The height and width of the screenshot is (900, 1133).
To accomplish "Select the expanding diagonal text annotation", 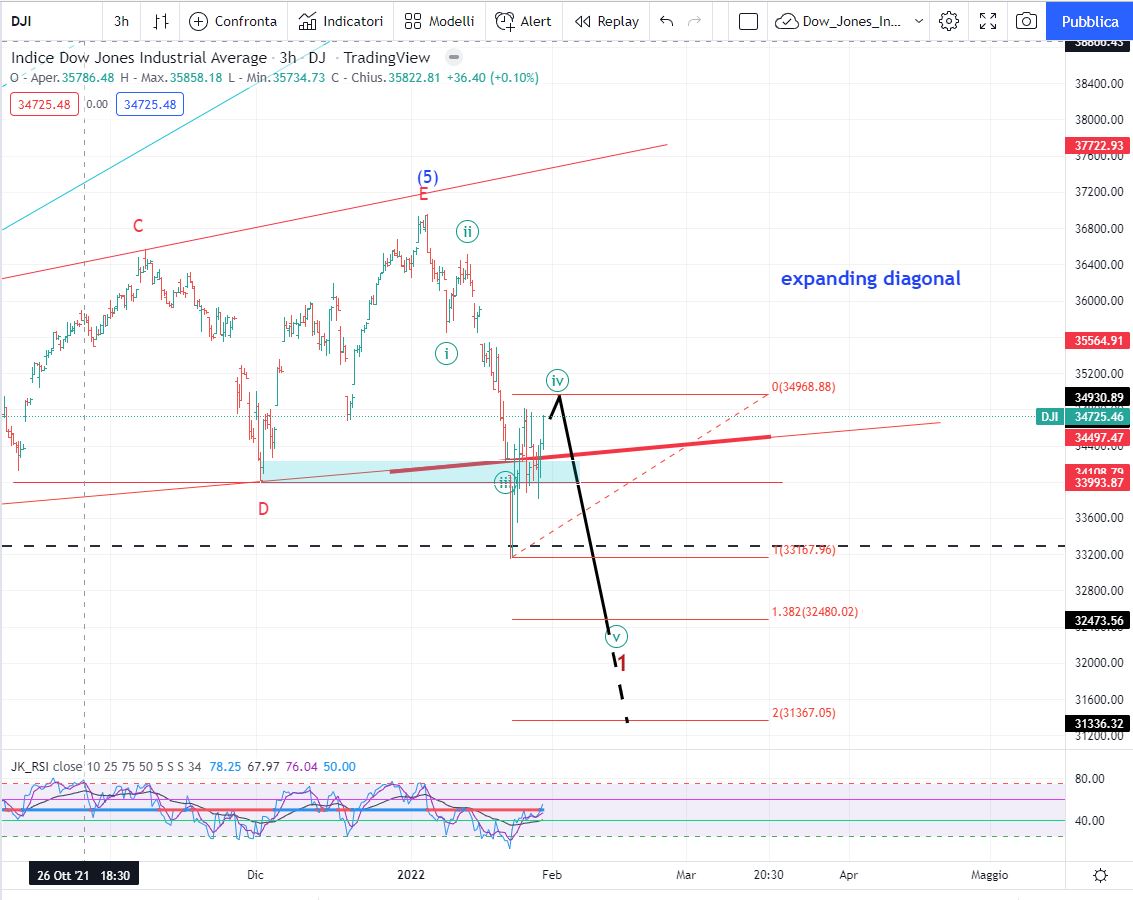I will [x=871, y=279].
